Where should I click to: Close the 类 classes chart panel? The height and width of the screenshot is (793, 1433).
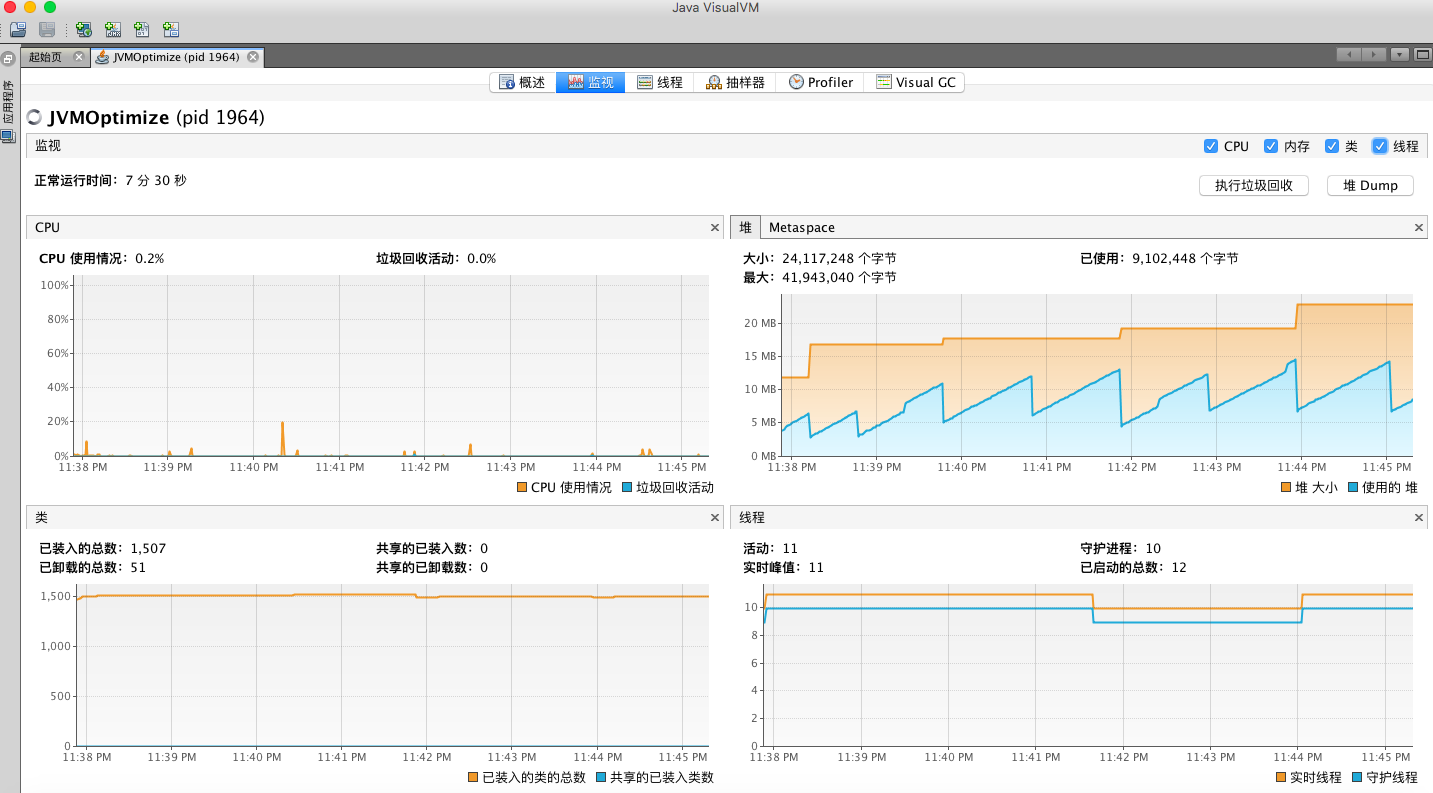(x=715, y=518)
